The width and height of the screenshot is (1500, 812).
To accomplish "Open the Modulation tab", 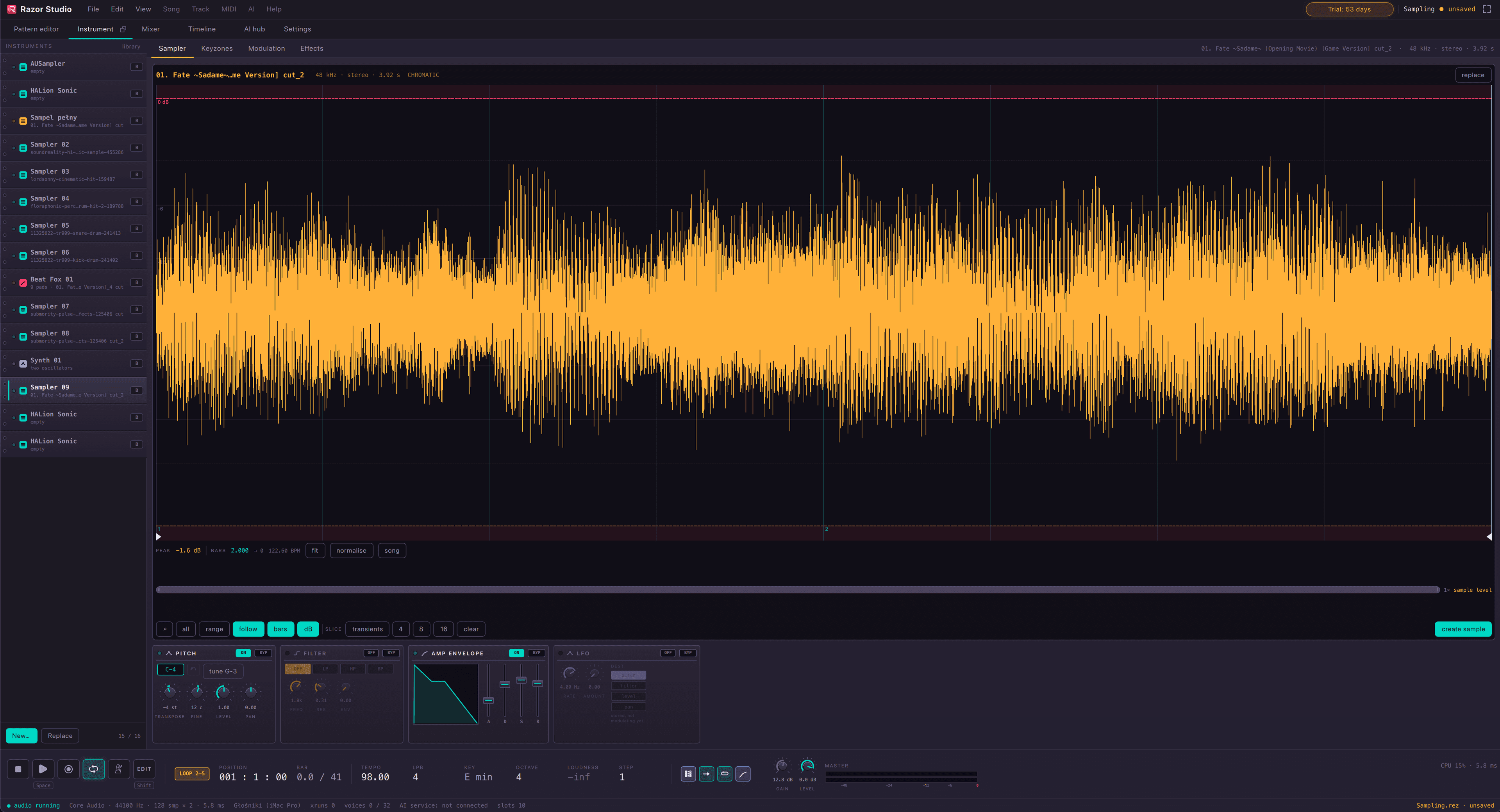I will pos(266,48).
